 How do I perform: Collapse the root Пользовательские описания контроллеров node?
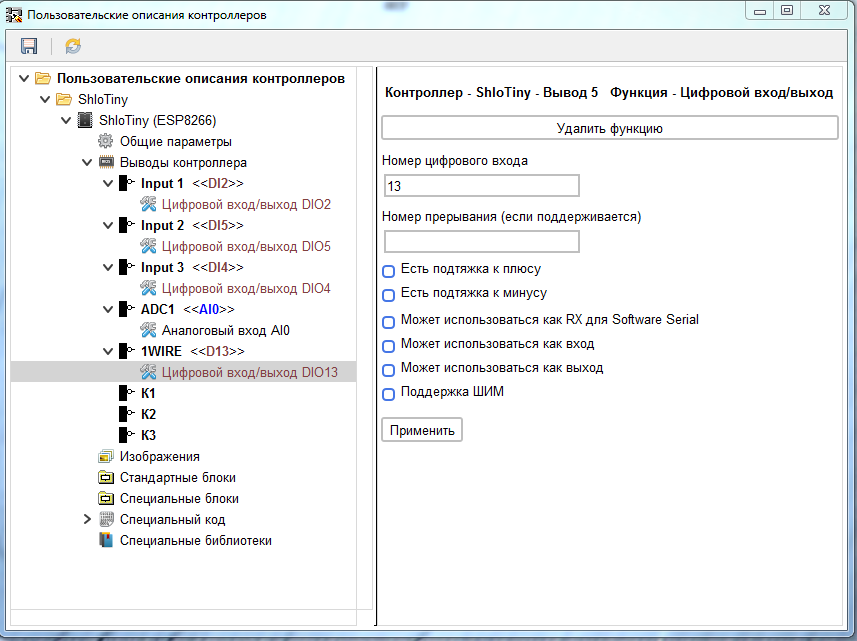point(24,79)
